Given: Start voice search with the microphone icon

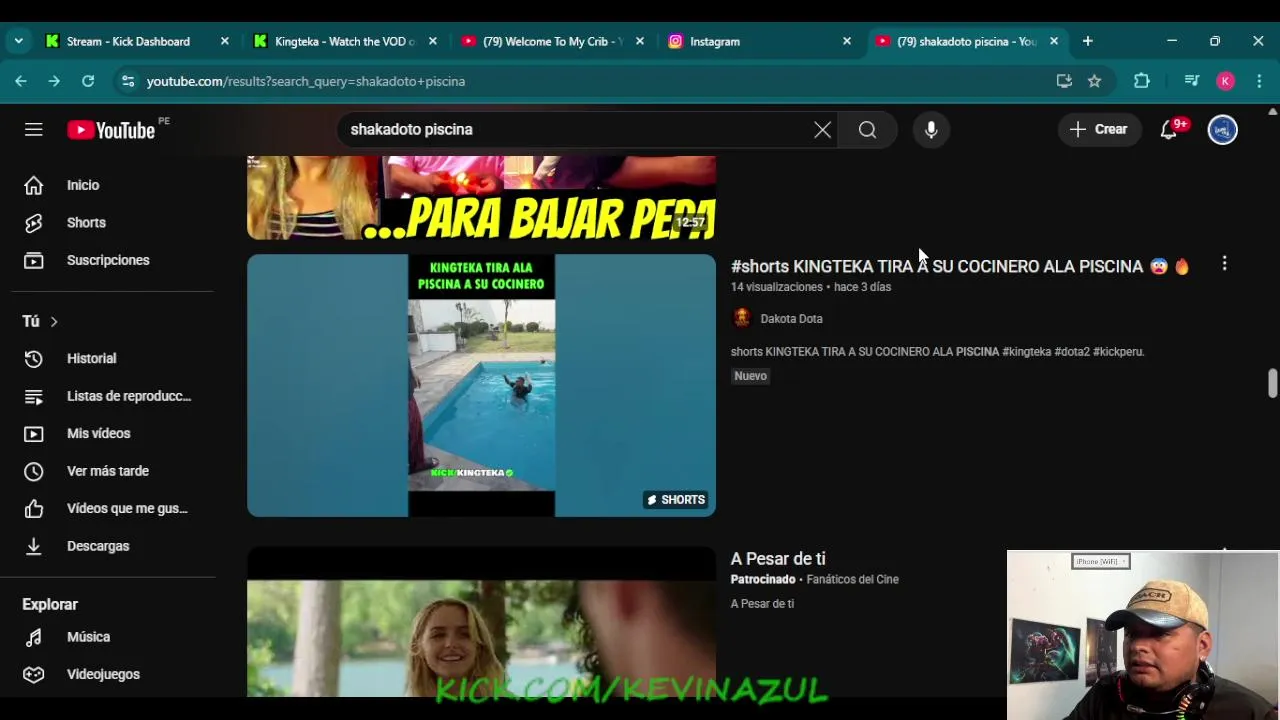Looking at the screenshot, I should [x=931, y=129].
